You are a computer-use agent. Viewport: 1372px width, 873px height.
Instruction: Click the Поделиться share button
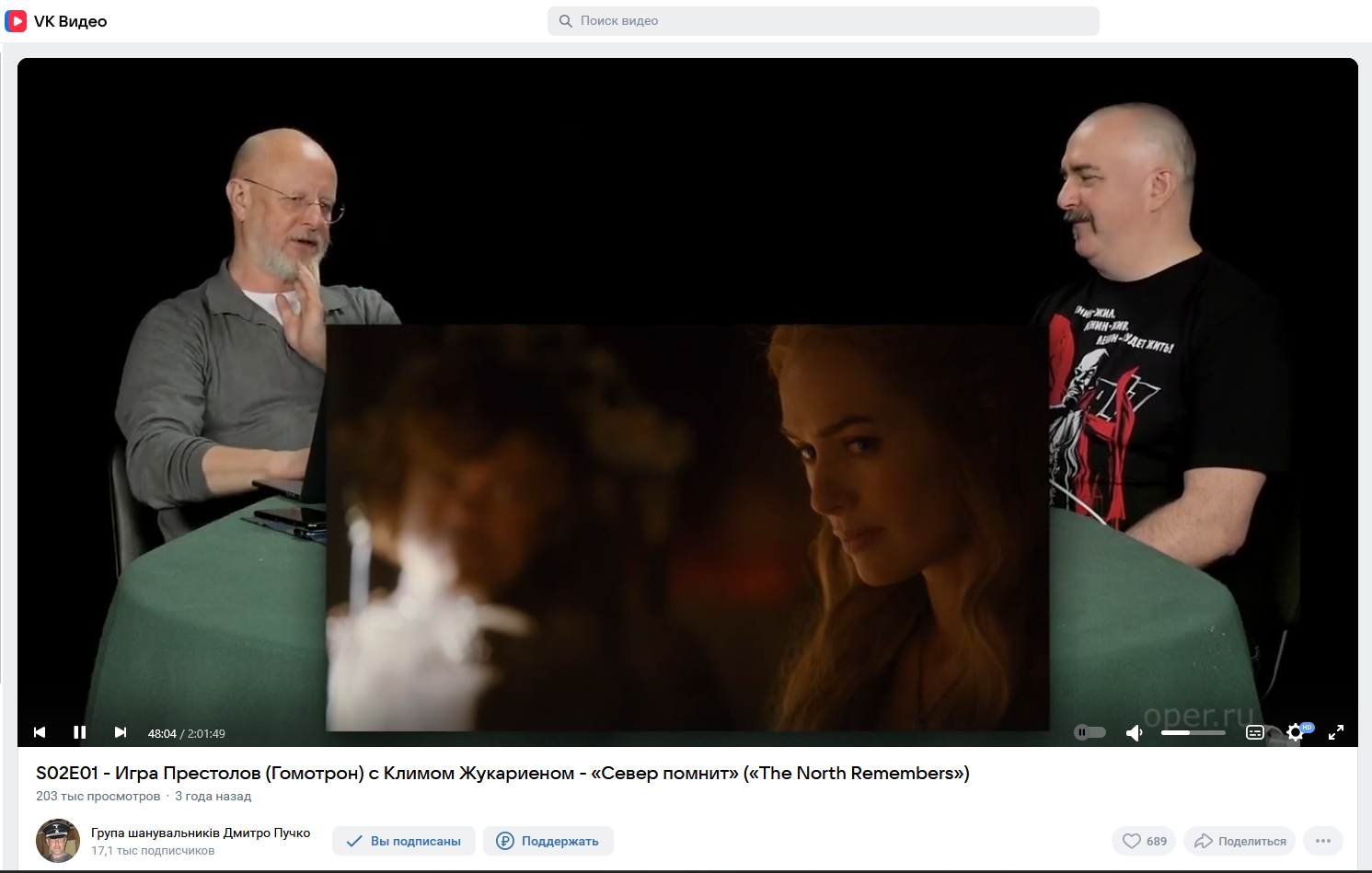pyautogui.click(x=1239, y=841)
